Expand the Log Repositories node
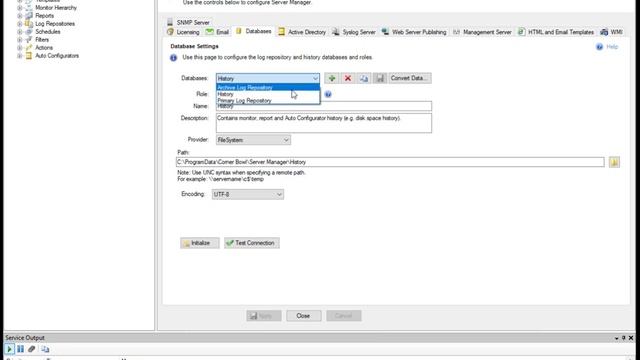 19,24
